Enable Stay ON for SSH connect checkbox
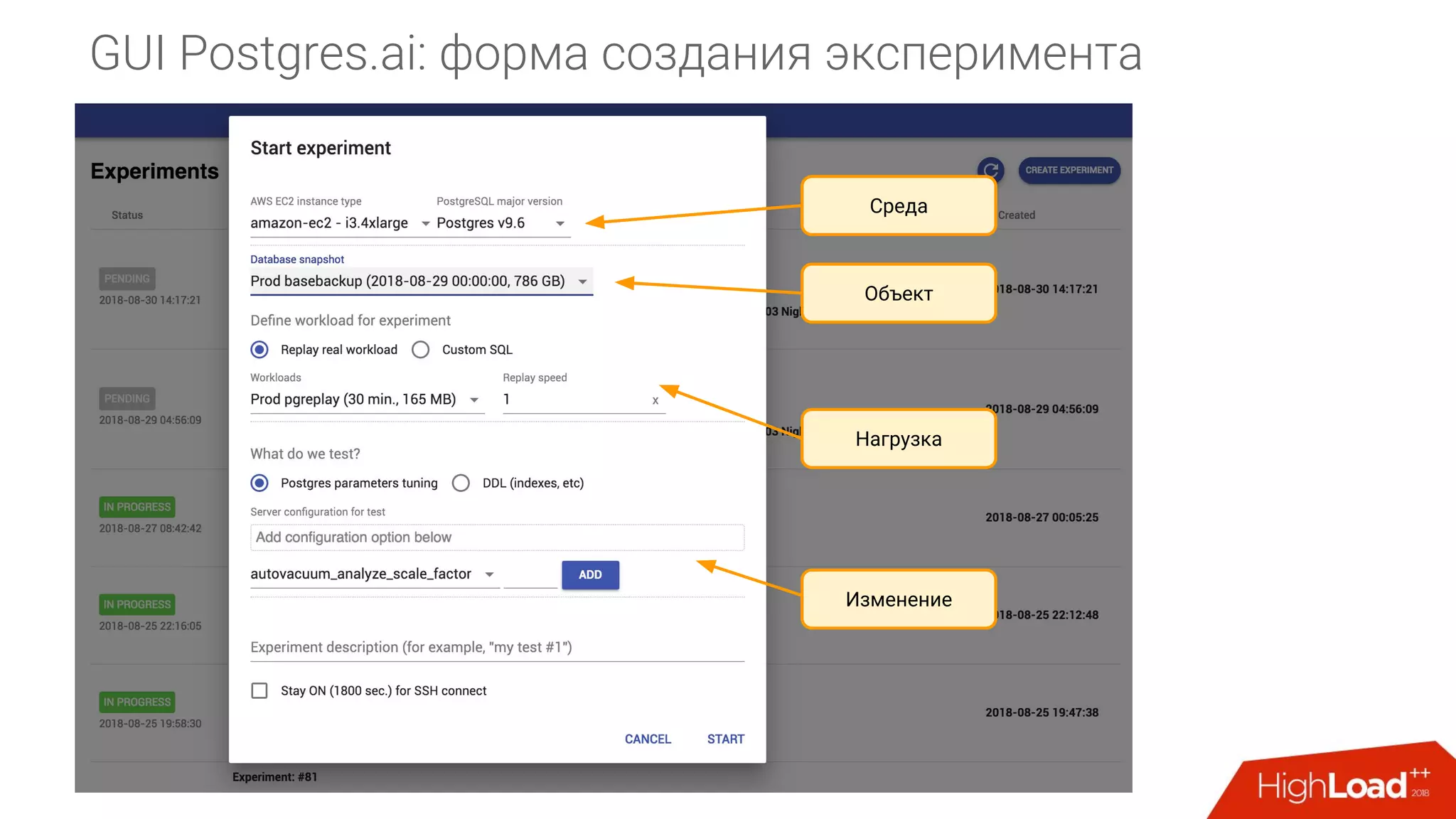This screenshot has height=819, width=1456. (x=259, y=691)
